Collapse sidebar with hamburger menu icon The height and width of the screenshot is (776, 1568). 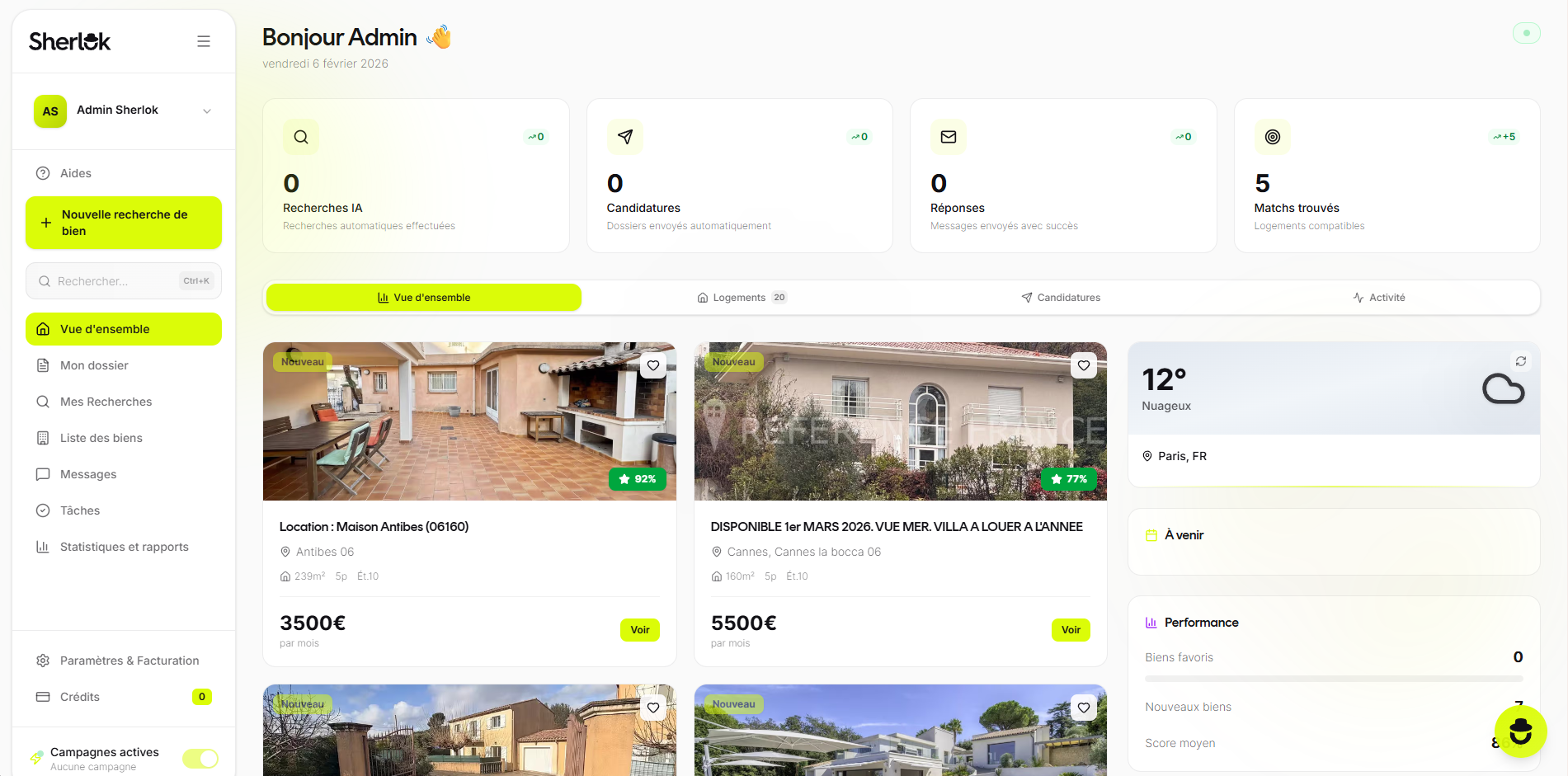click(204, 41)
